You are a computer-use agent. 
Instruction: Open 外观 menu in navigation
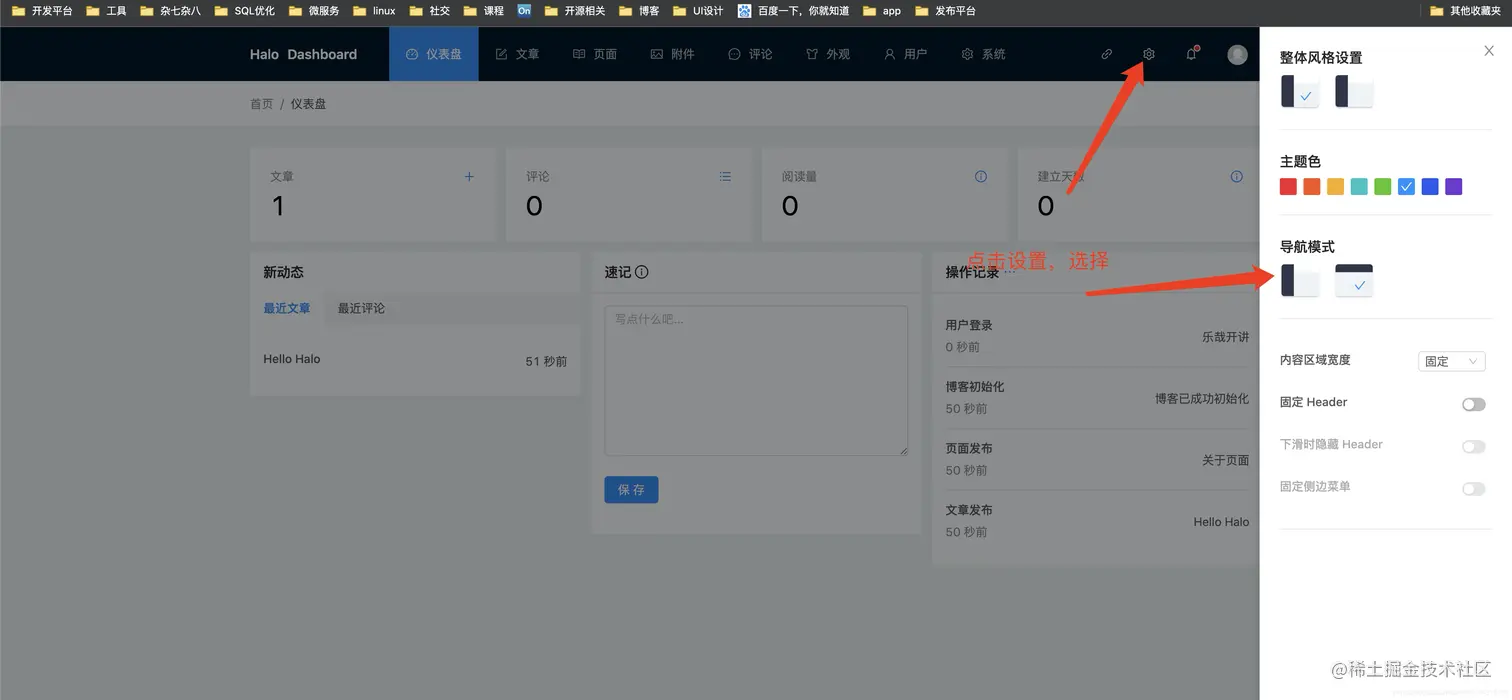828,54
